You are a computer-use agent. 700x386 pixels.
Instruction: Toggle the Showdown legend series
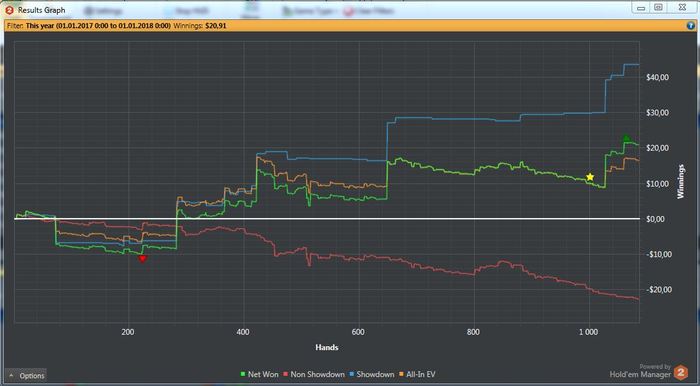point(372,374)
